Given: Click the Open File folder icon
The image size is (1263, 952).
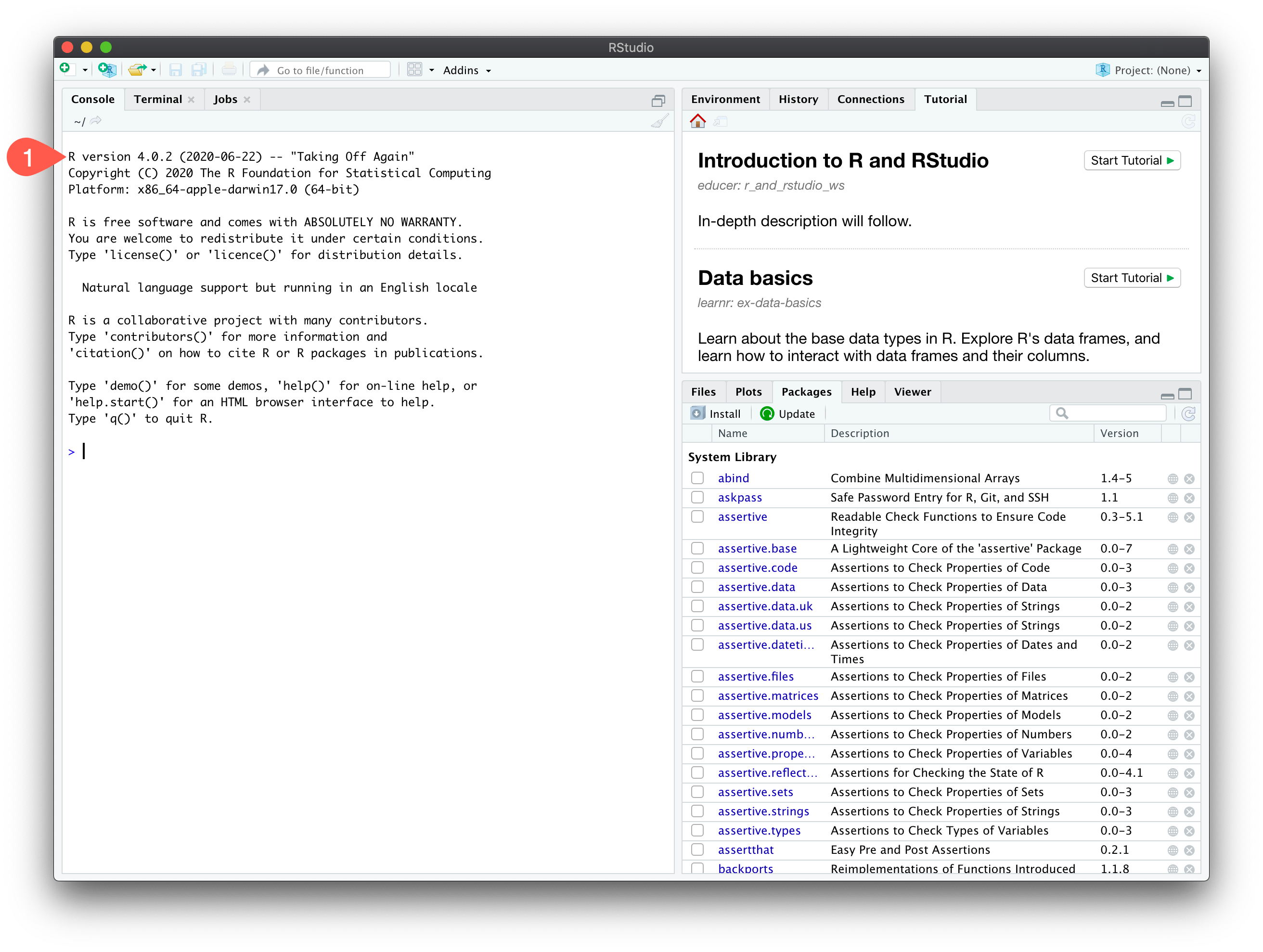Looking at the screenshot, I should pos(137,70).
